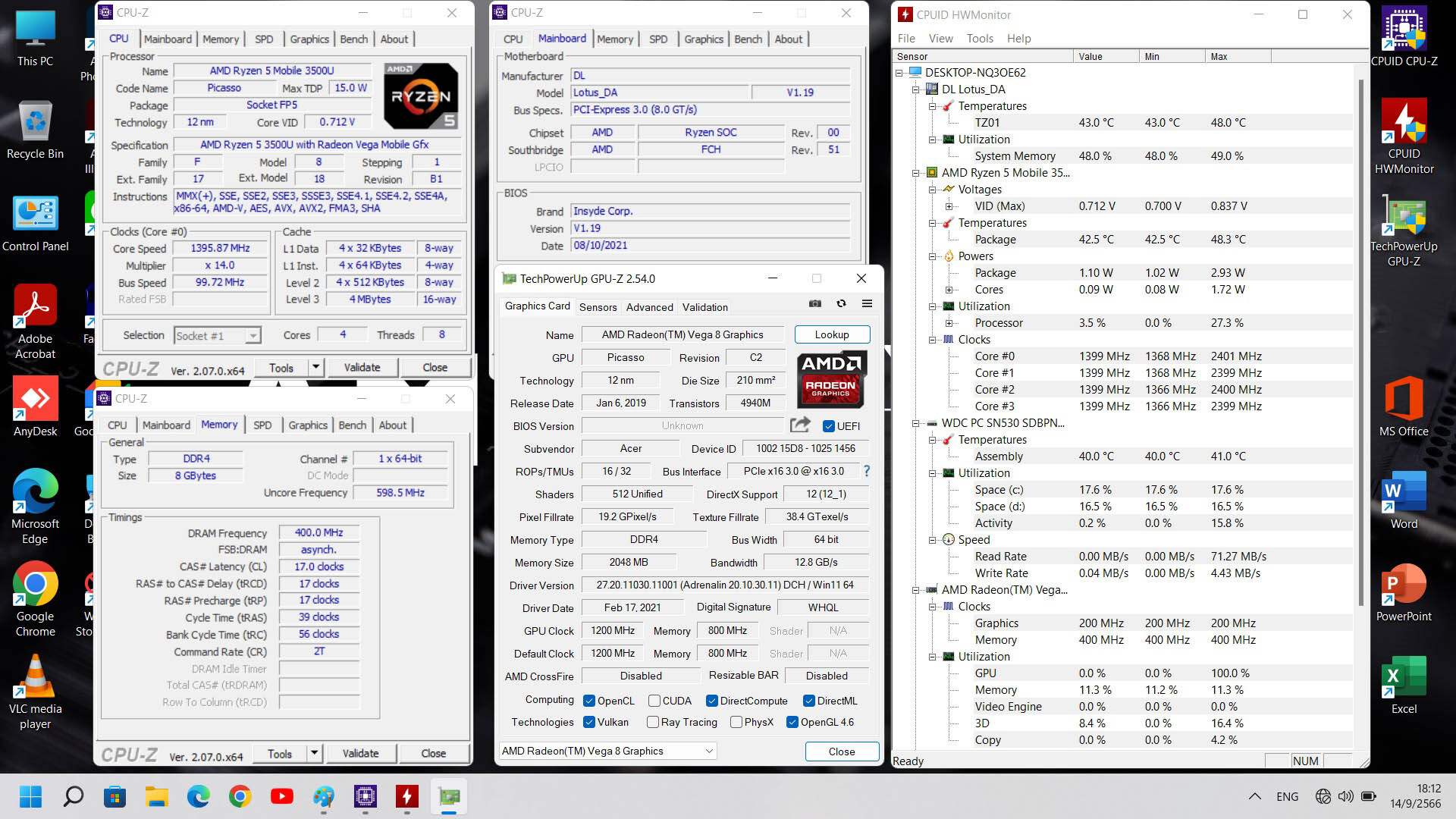1456x819 pixels.
Task: Click Windows Start button on taskbar
Action: (31, 796)
